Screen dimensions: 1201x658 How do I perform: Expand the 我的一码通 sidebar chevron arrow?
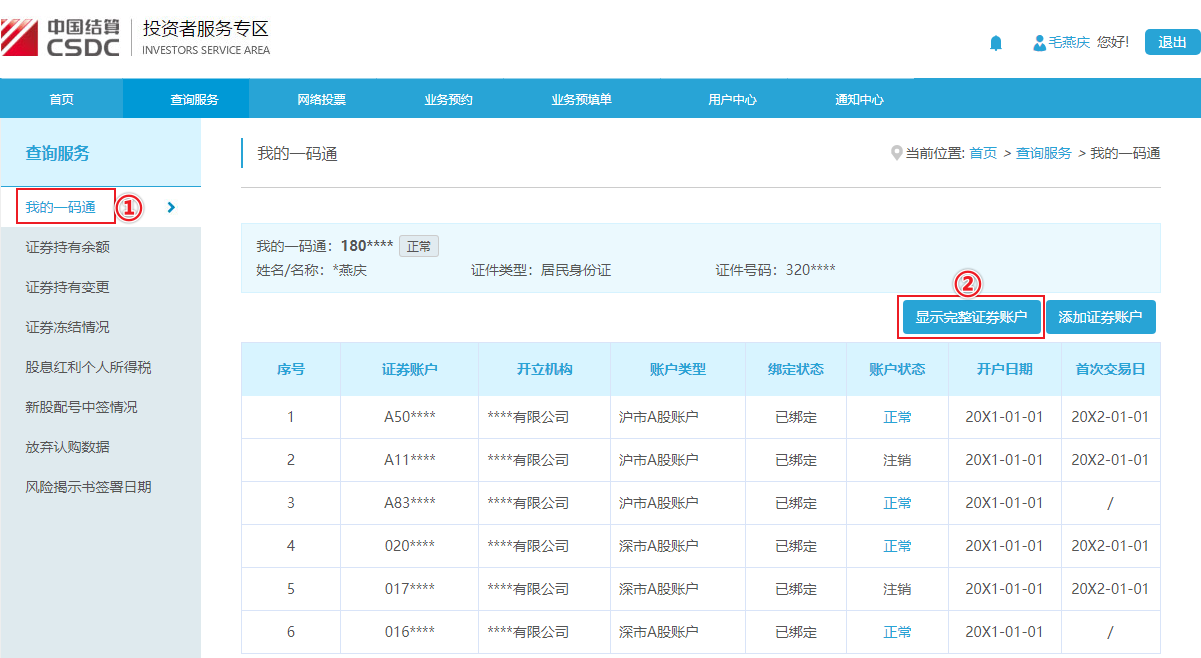(x=171, y=207)
